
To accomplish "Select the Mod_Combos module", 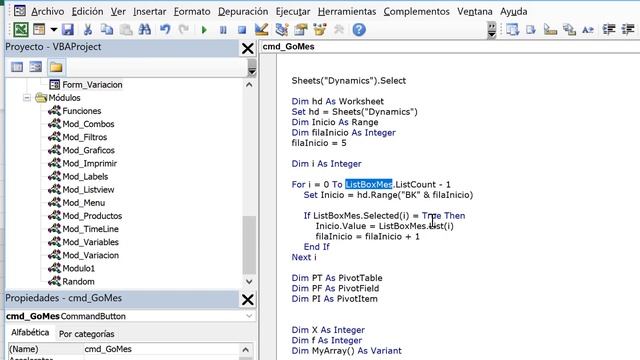I will (88, 124).
